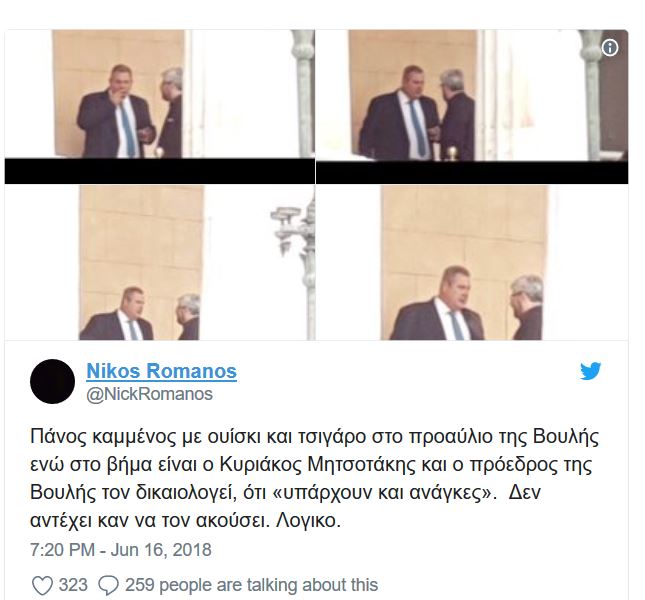Open the bottom-left photo with street lamp
This screenshot has height=600, width=645.
click(160, 262)
